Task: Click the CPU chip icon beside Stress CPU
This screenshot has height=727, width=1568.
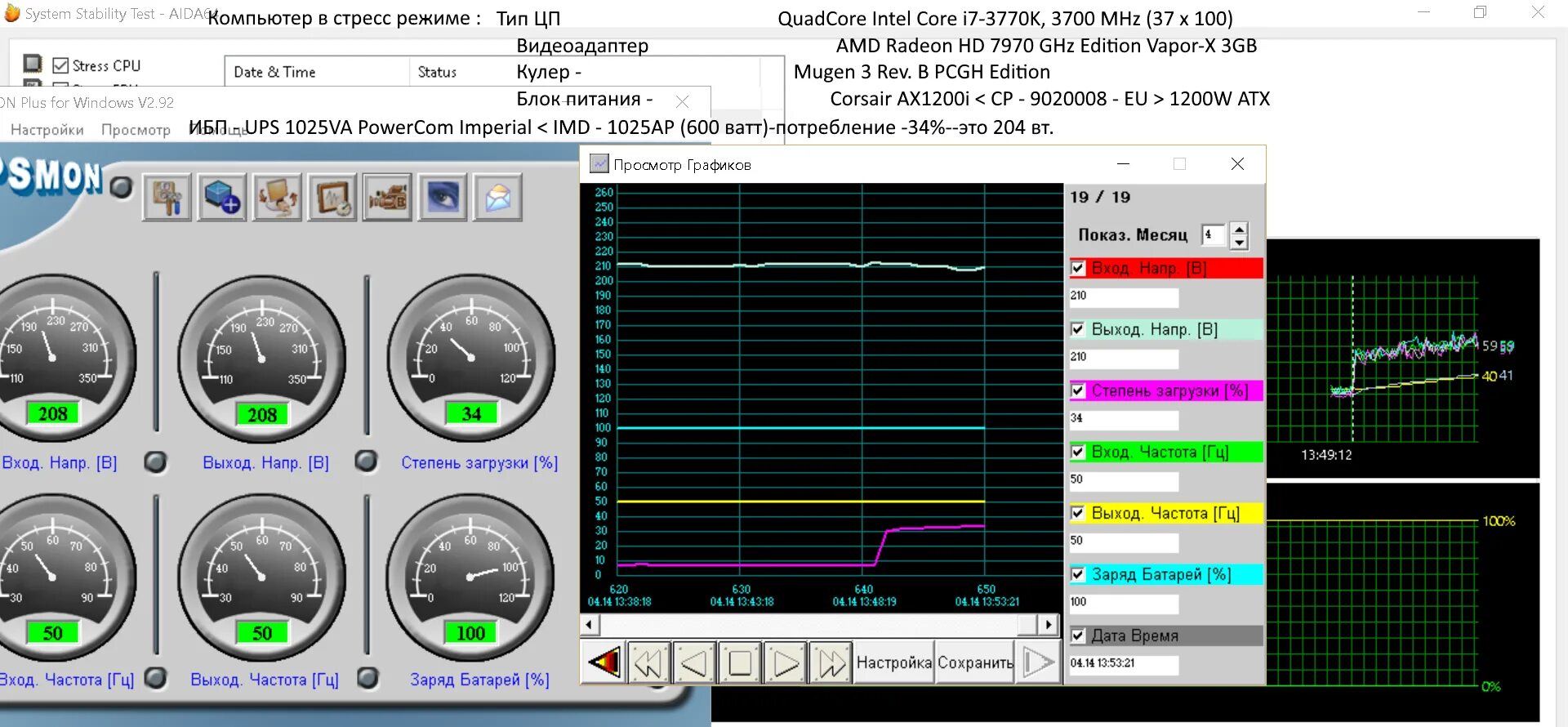Action: click(x=33, y=64)
